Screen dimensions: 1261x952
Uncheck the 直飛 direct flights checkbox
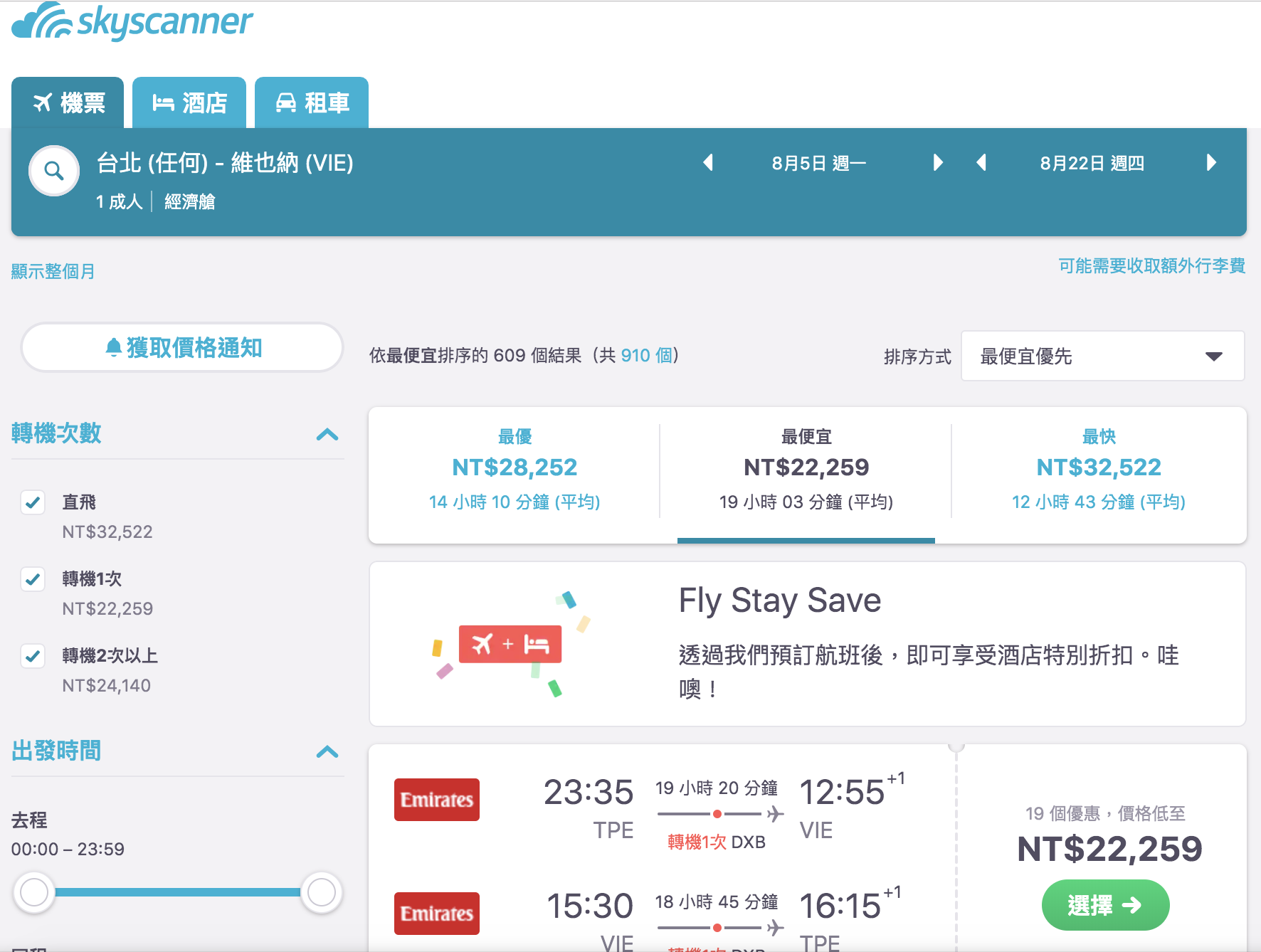[x=33, y=502]
